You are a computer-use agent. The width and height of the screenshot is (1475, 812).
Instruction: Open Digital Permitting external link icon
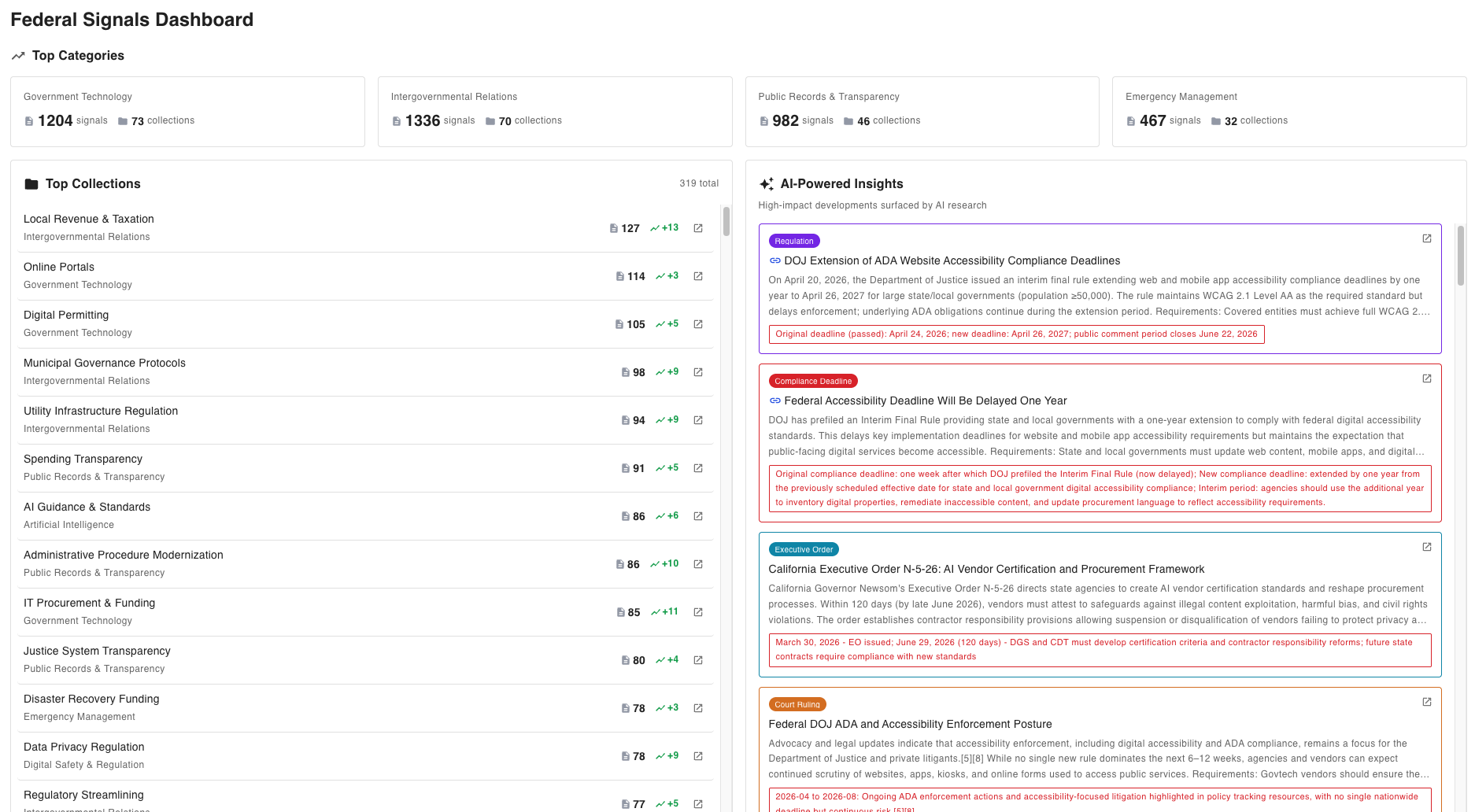click(698, 324)
